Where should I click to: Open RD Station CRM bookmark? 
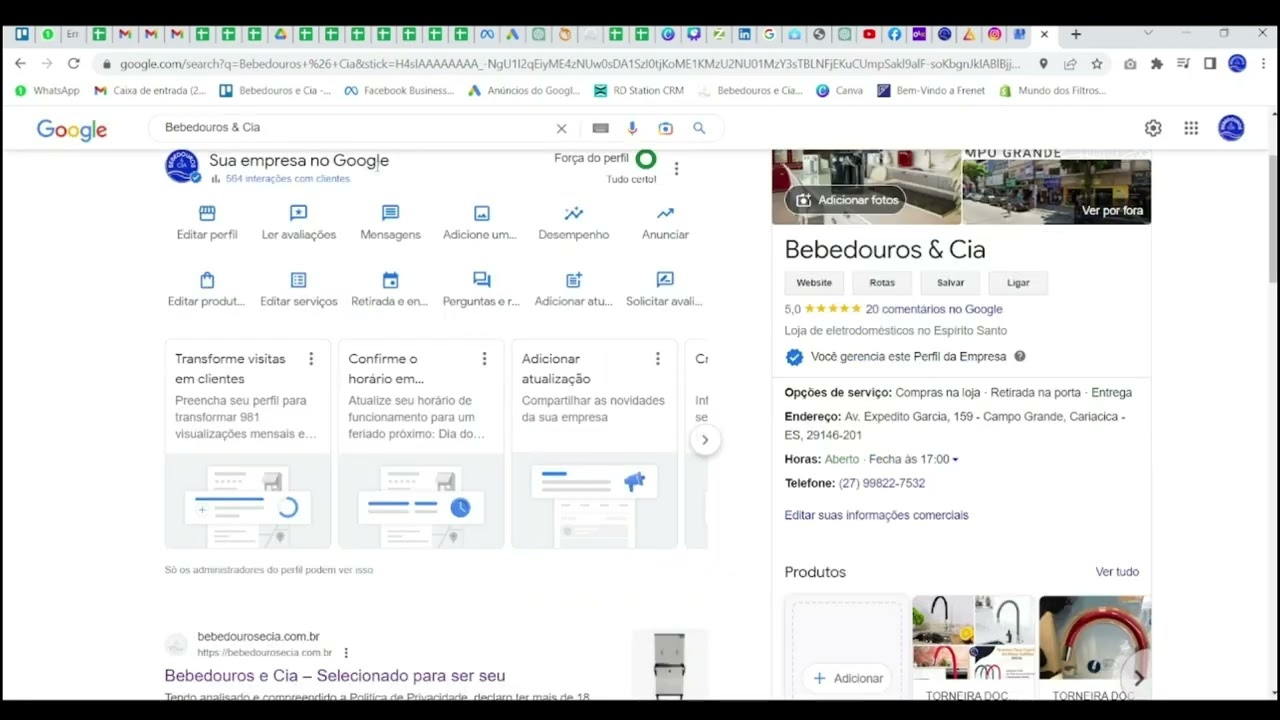639,90
